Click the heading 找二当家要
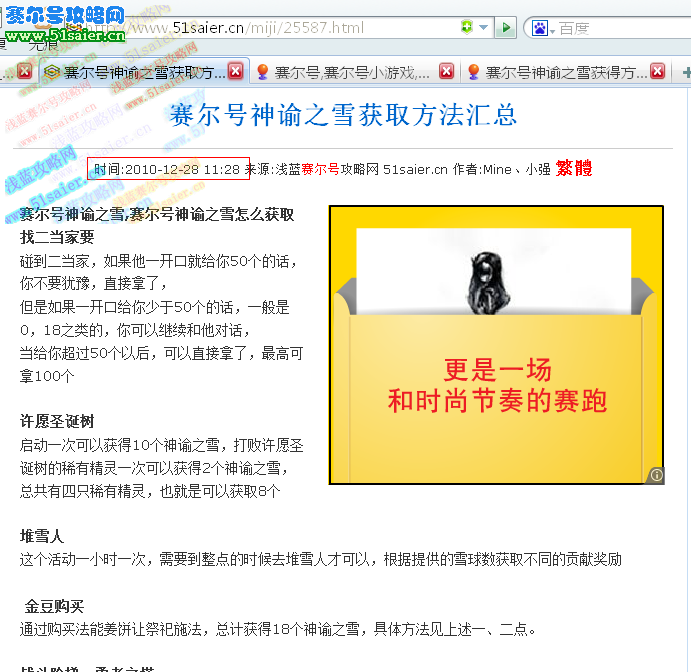This screenshot has width=691, height=672. (57, 238)
